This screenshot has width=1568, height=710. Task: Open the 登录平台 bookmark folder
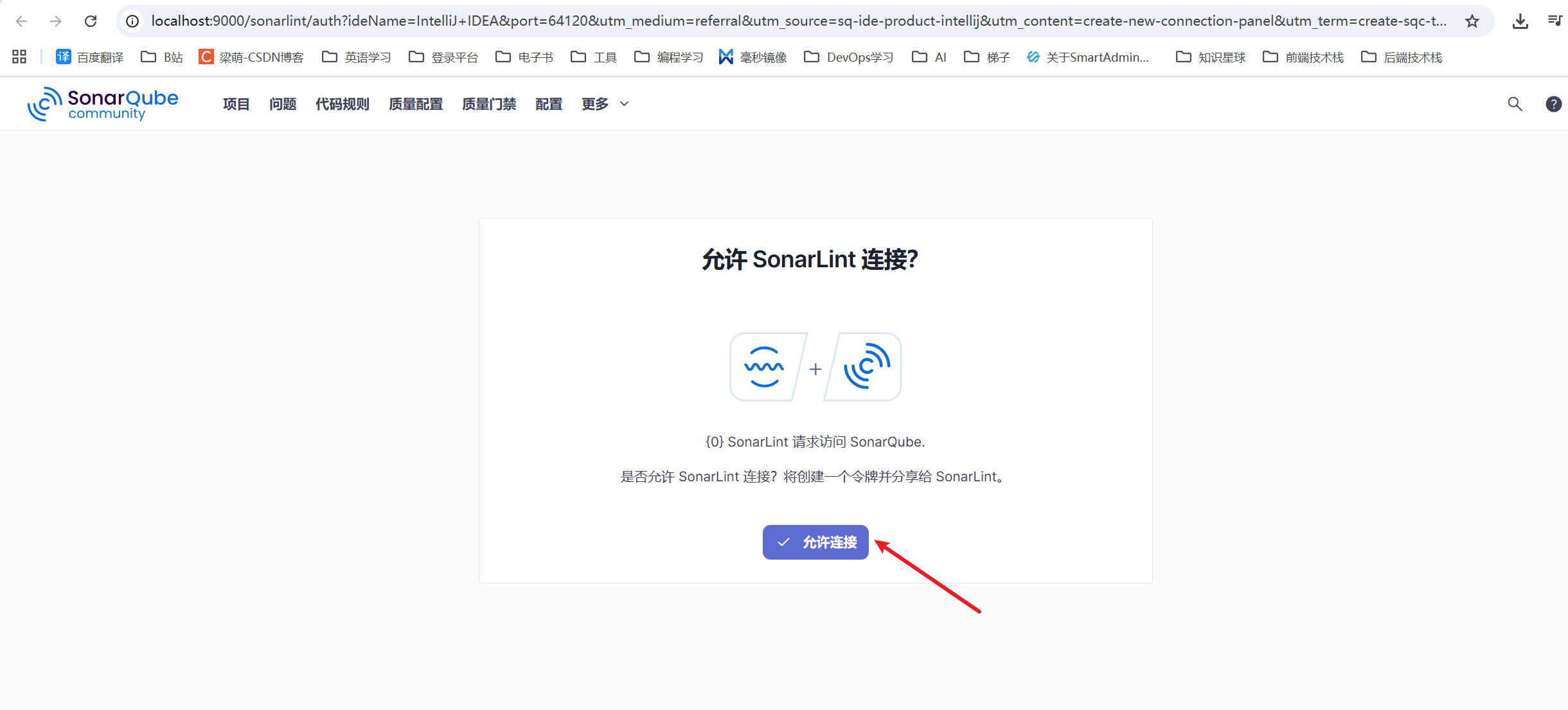click(x=443, y=57)
